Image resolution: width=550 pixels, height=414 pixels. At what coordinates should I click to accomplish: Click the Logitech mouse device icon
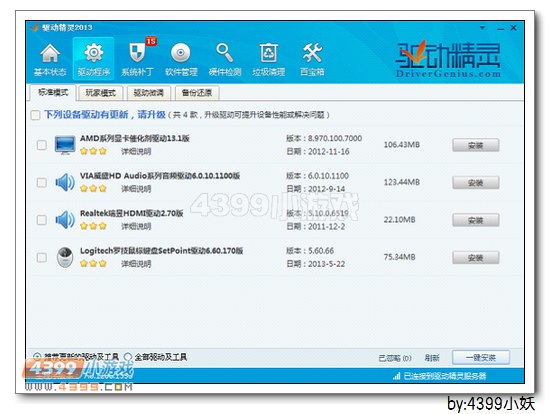tap(65, 257)
